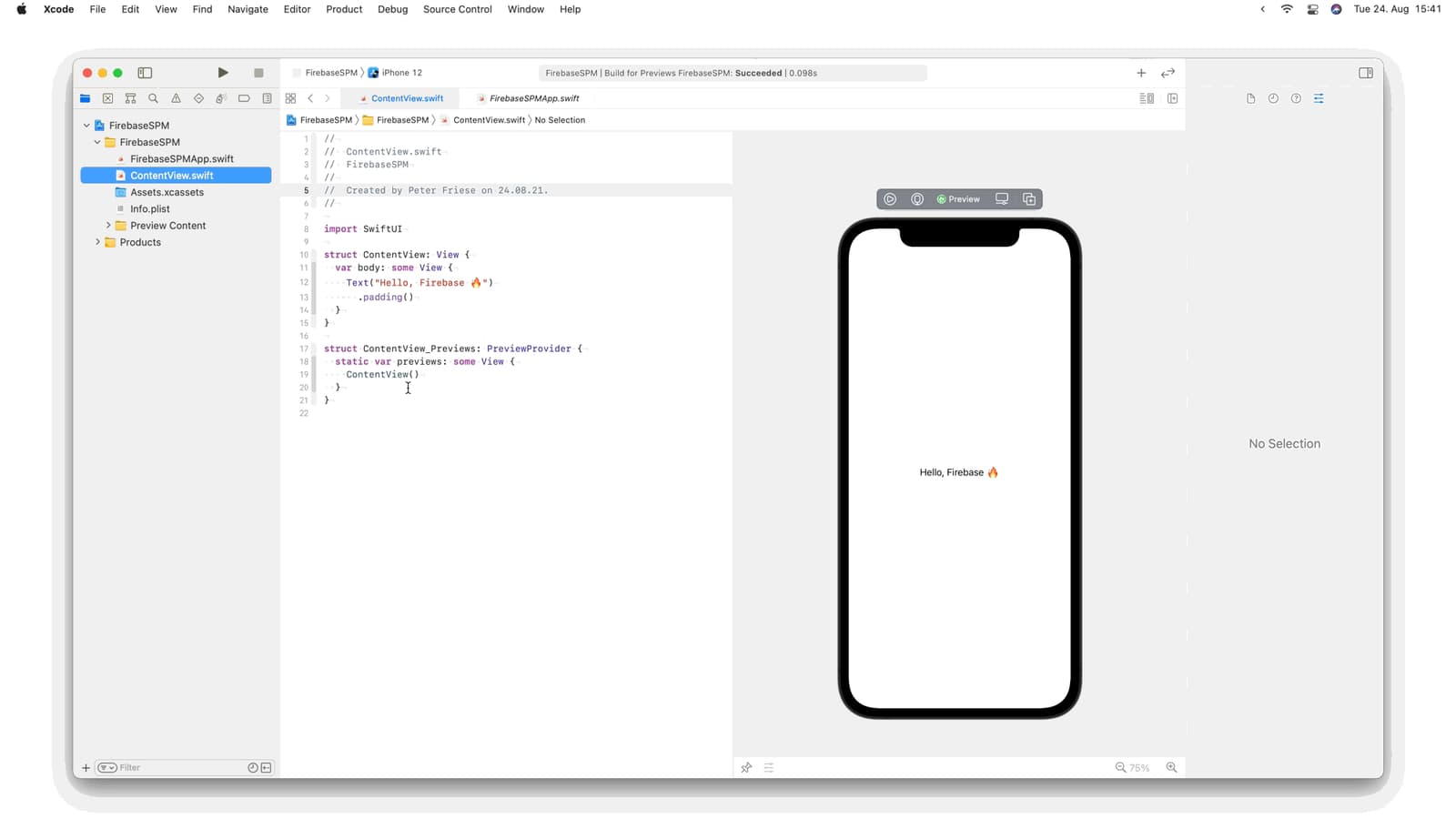The image size is (1456, 819).
Task: Run the app with the Play button
Action: [x=223, y=73]
